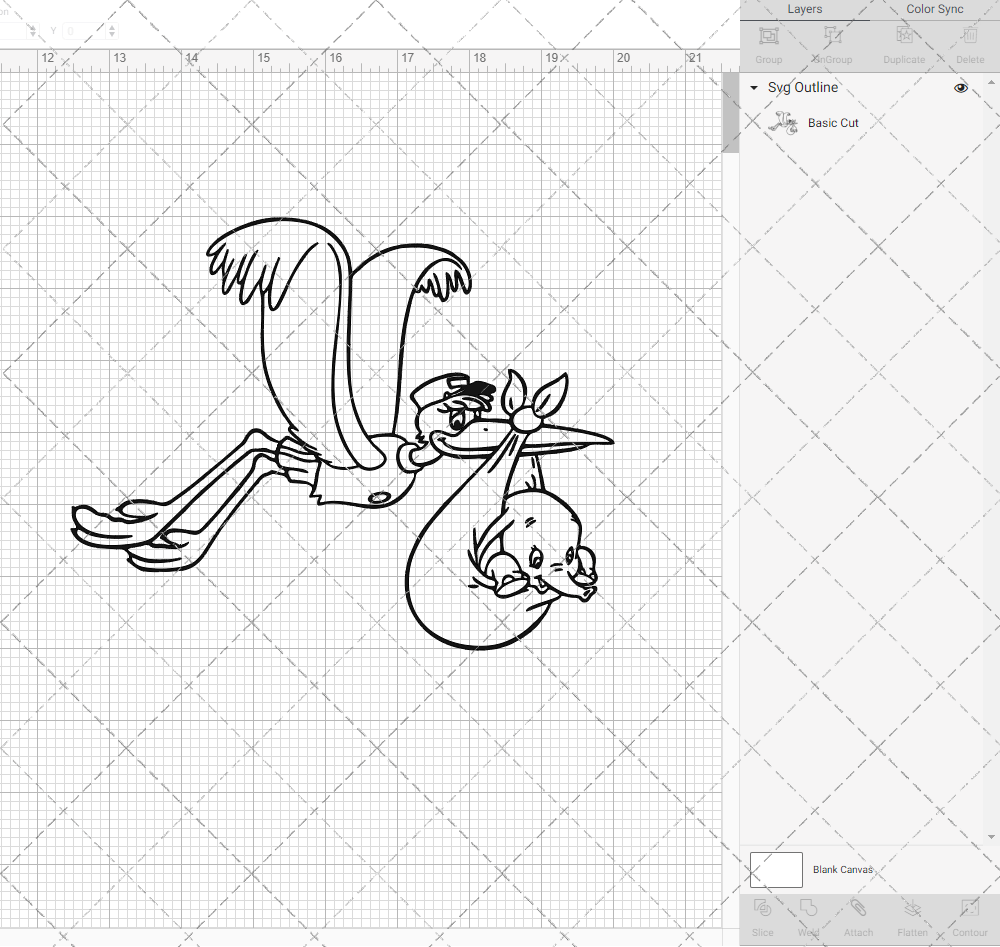Click the Basic Cut layer thumbnail
The width and height of the screenshot is (1000, 947).
point(785,122)
